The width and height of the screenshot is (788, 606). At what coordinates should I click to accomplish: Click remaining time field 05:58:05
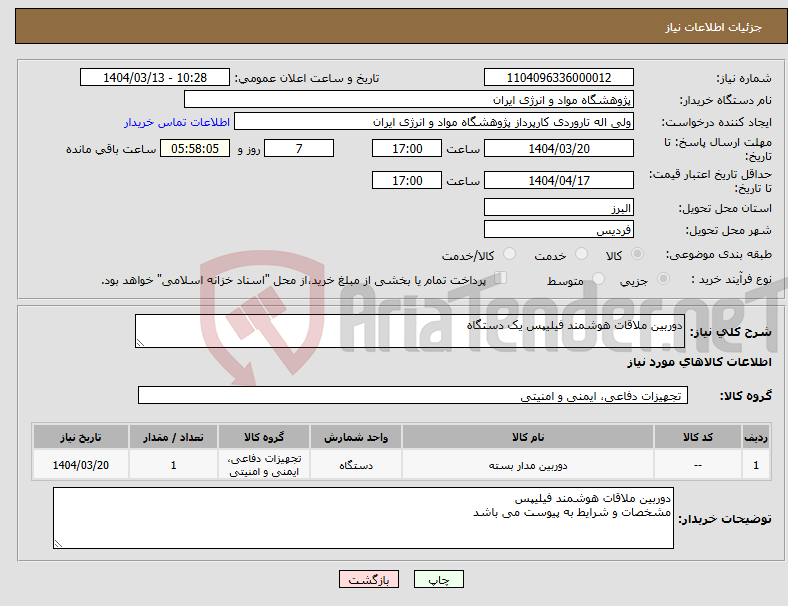coord(195,148)
